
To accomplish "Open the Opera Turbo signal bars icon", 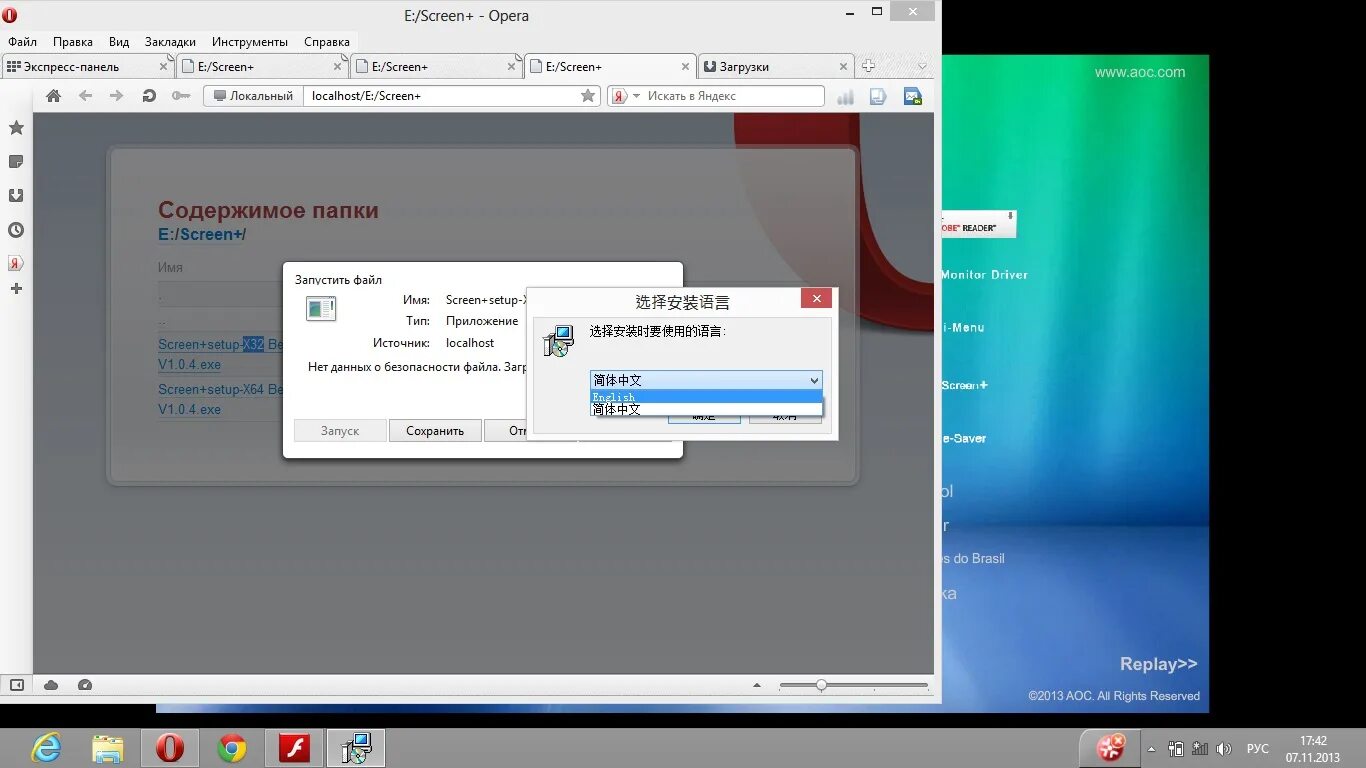I will pyautogui.click(x=845, y=97).
